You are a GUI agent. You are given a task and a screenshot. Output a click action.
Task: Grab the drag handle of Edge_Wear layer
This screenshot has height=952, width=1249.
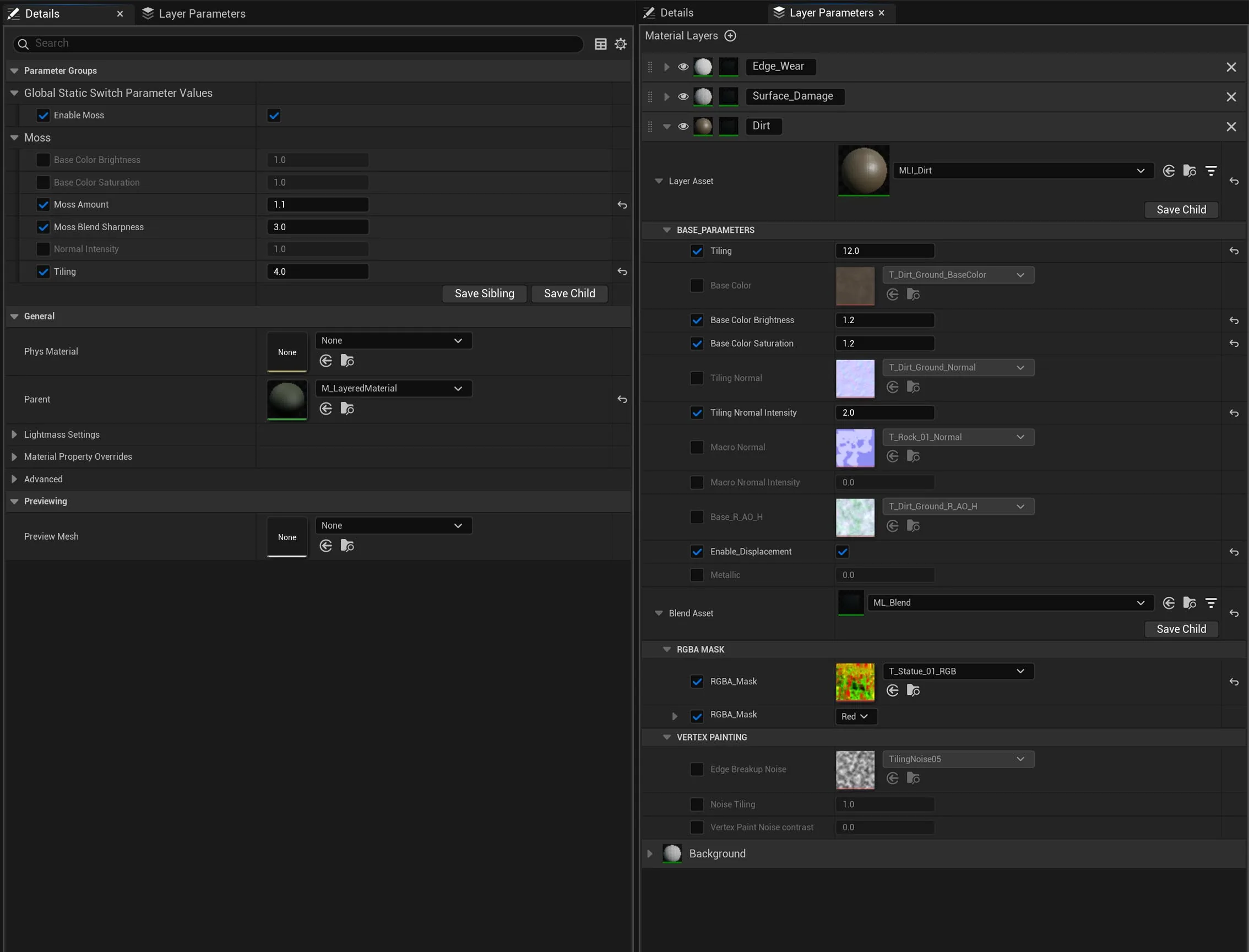coord(650,67)
